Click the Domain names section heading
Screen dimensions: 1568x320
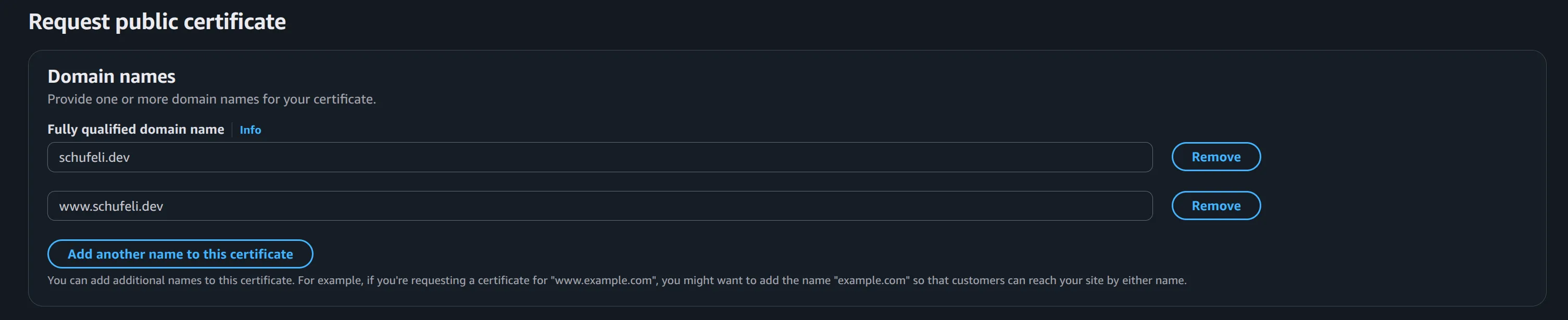click(111, 76)
